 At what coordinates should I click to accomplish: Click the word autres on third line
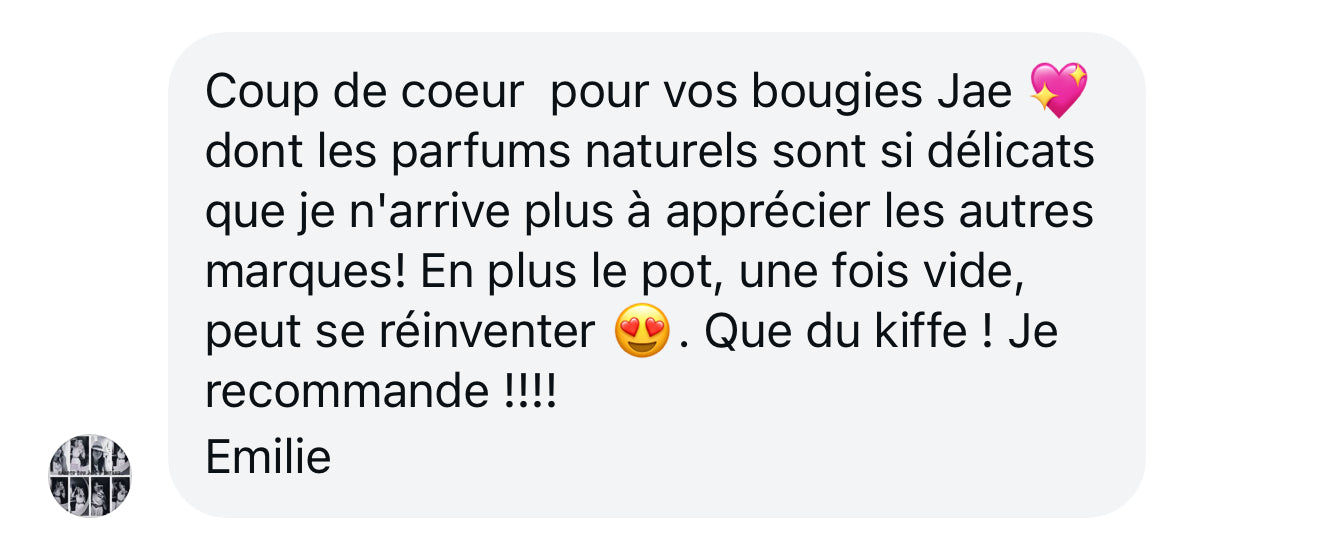[x=1026, y=214]
